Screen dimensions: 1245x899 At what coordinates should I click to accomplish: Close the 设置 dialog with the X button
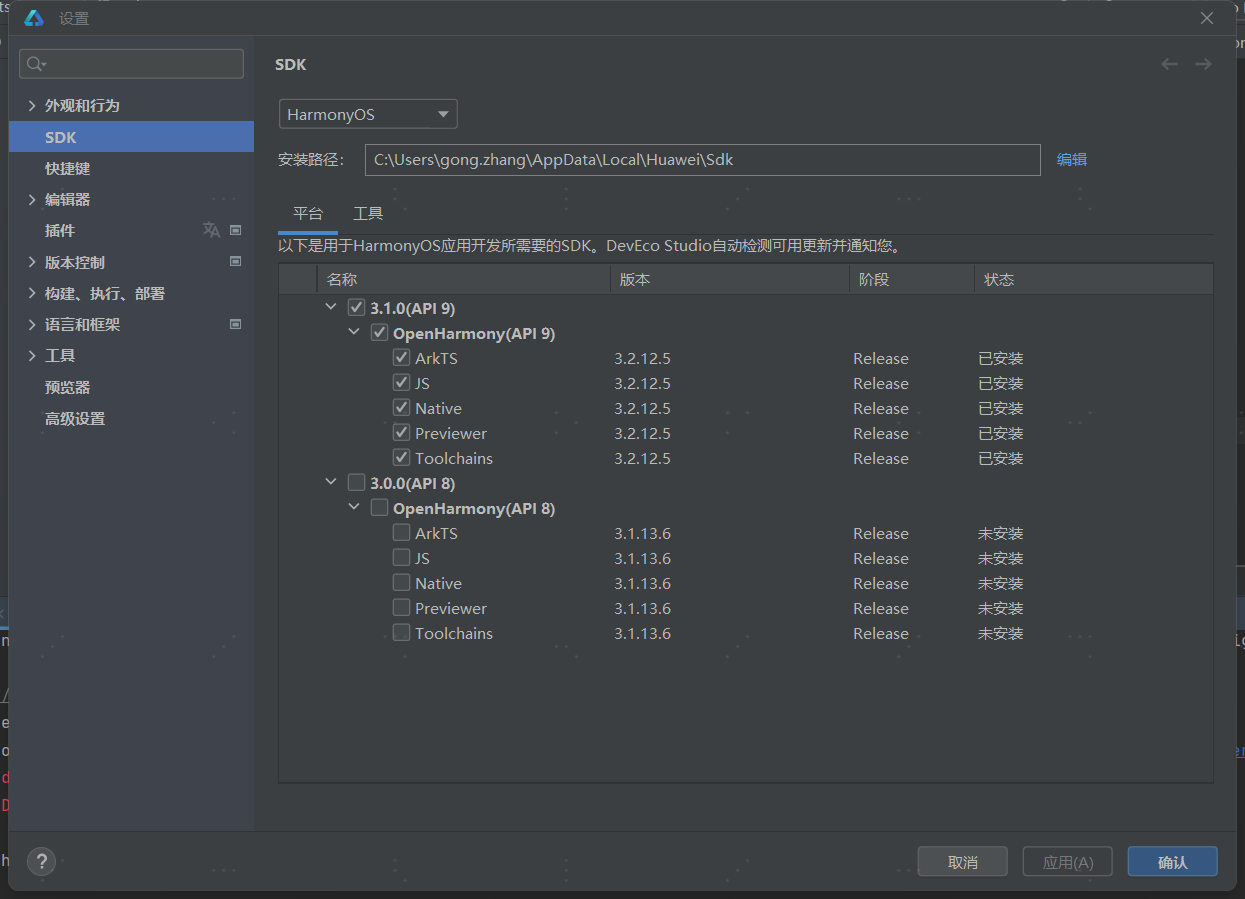point(1207,18)
